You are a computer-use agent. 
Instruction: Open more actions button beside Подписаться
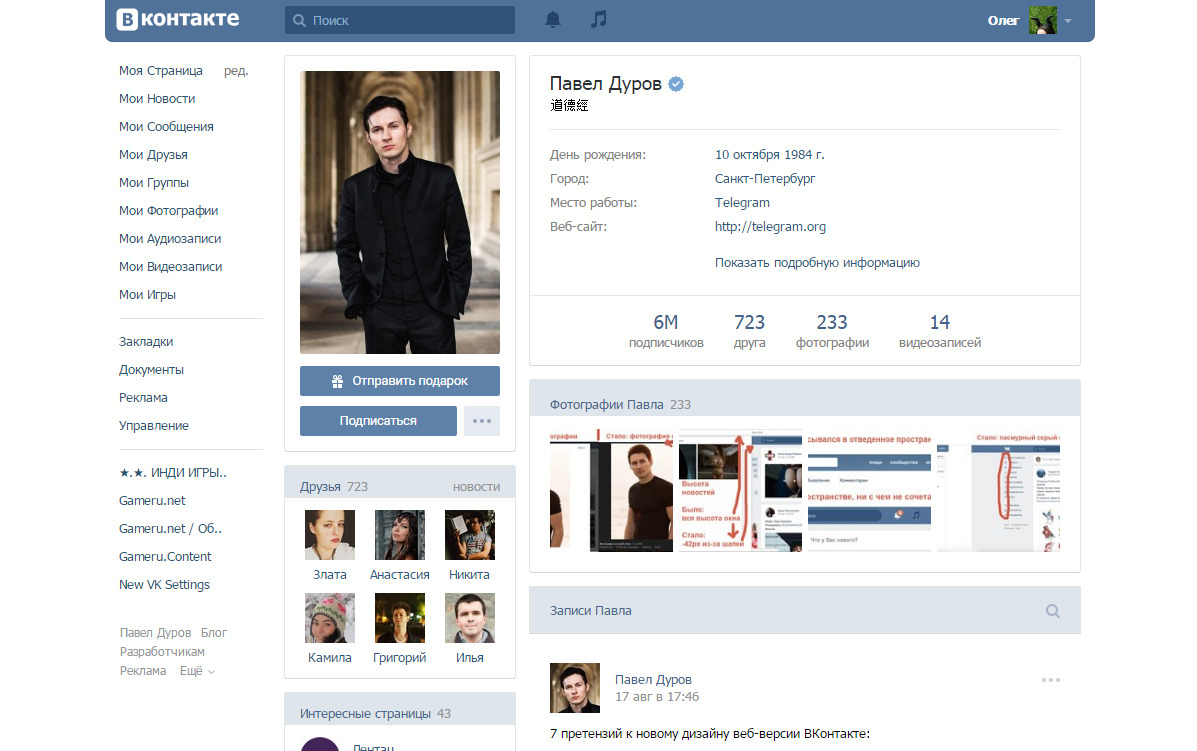tap(482, 421)
